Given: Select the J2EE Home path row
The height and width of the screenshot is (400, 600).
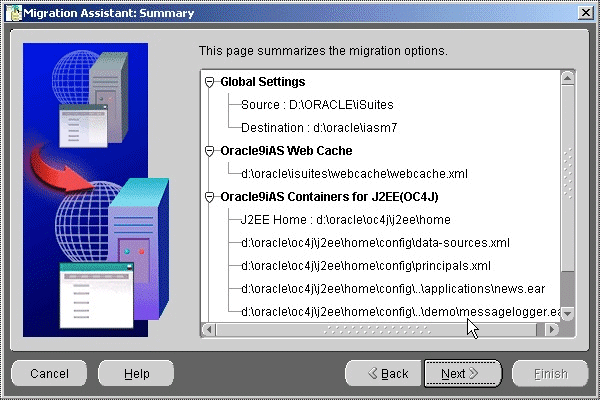Looking at the screenshot, I should coord(346,220).
